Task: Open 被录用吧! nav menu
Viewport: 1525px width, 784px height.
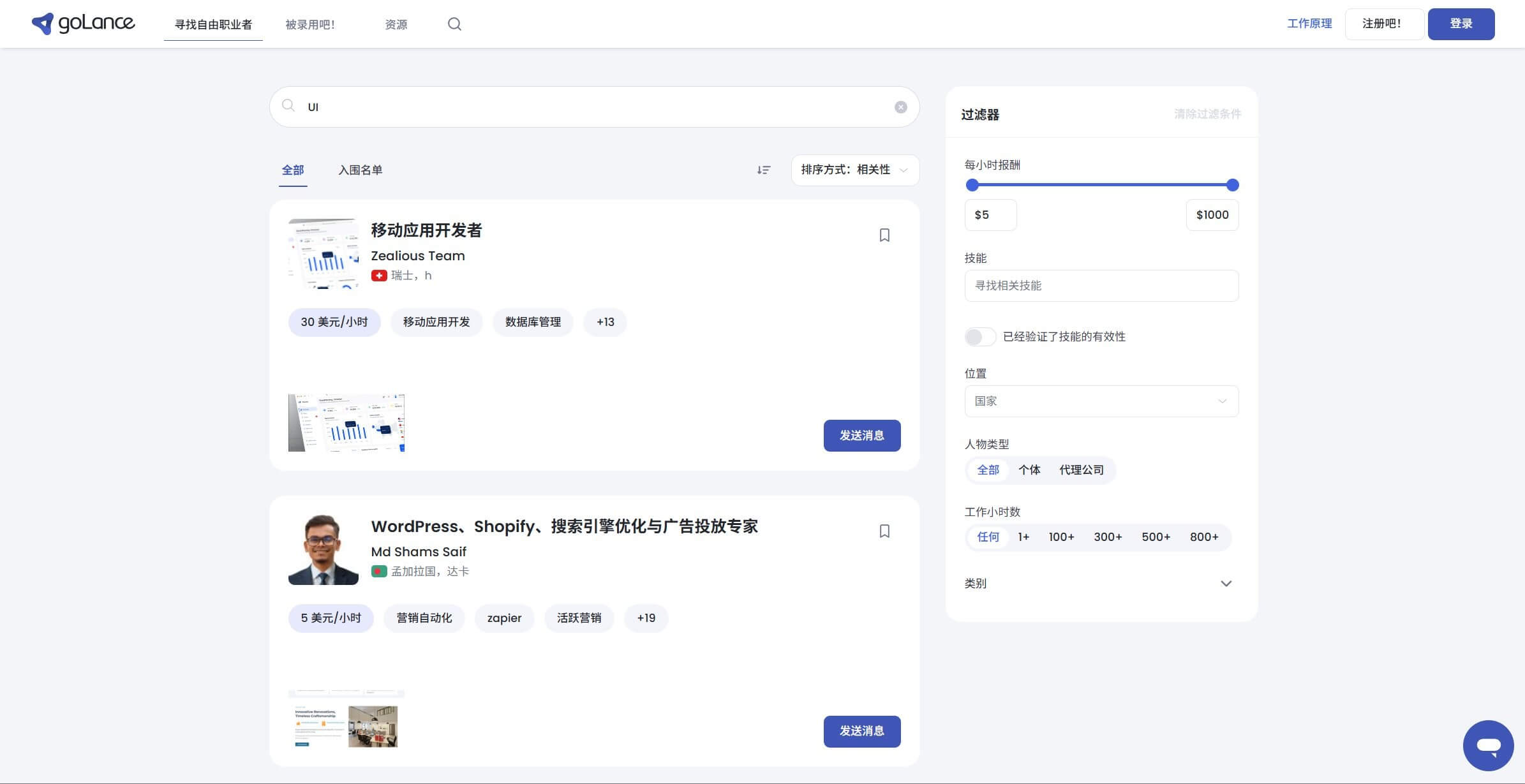Action: [x=310, y=24]
